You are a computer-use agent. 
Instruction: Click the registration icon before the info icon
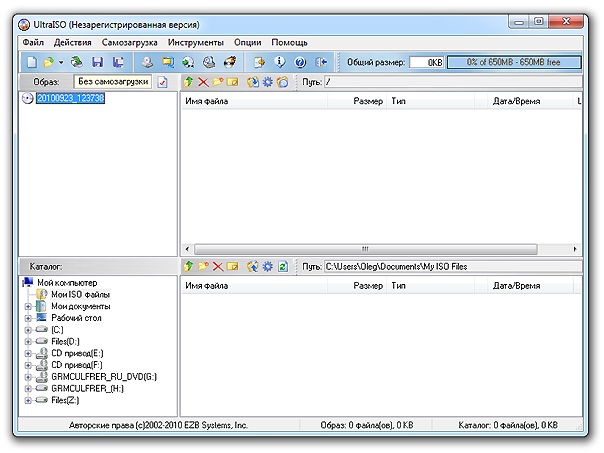pos(259,62)
